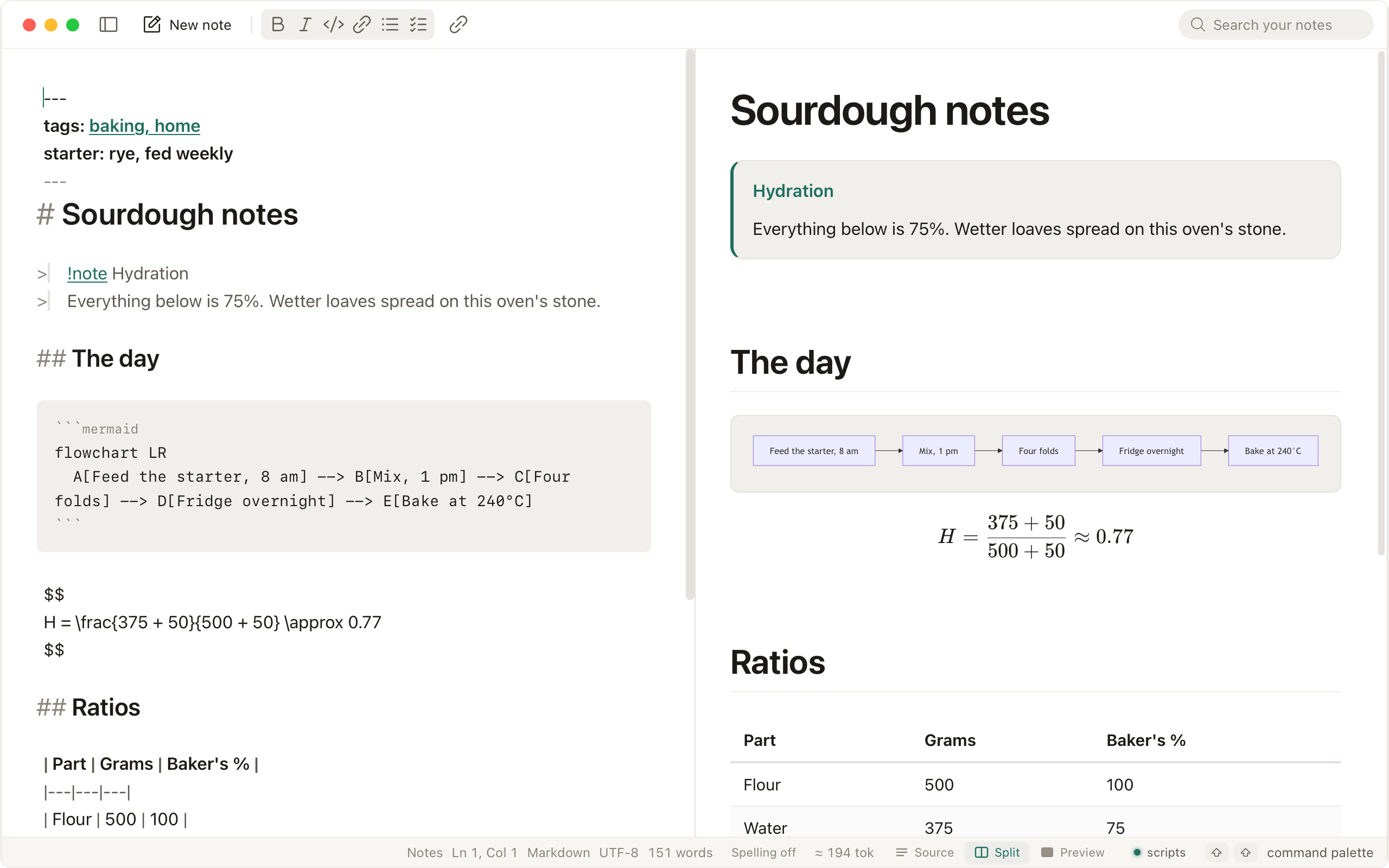
Task: Click the "Baker's %" table column header
Action: pos(1145,741)
